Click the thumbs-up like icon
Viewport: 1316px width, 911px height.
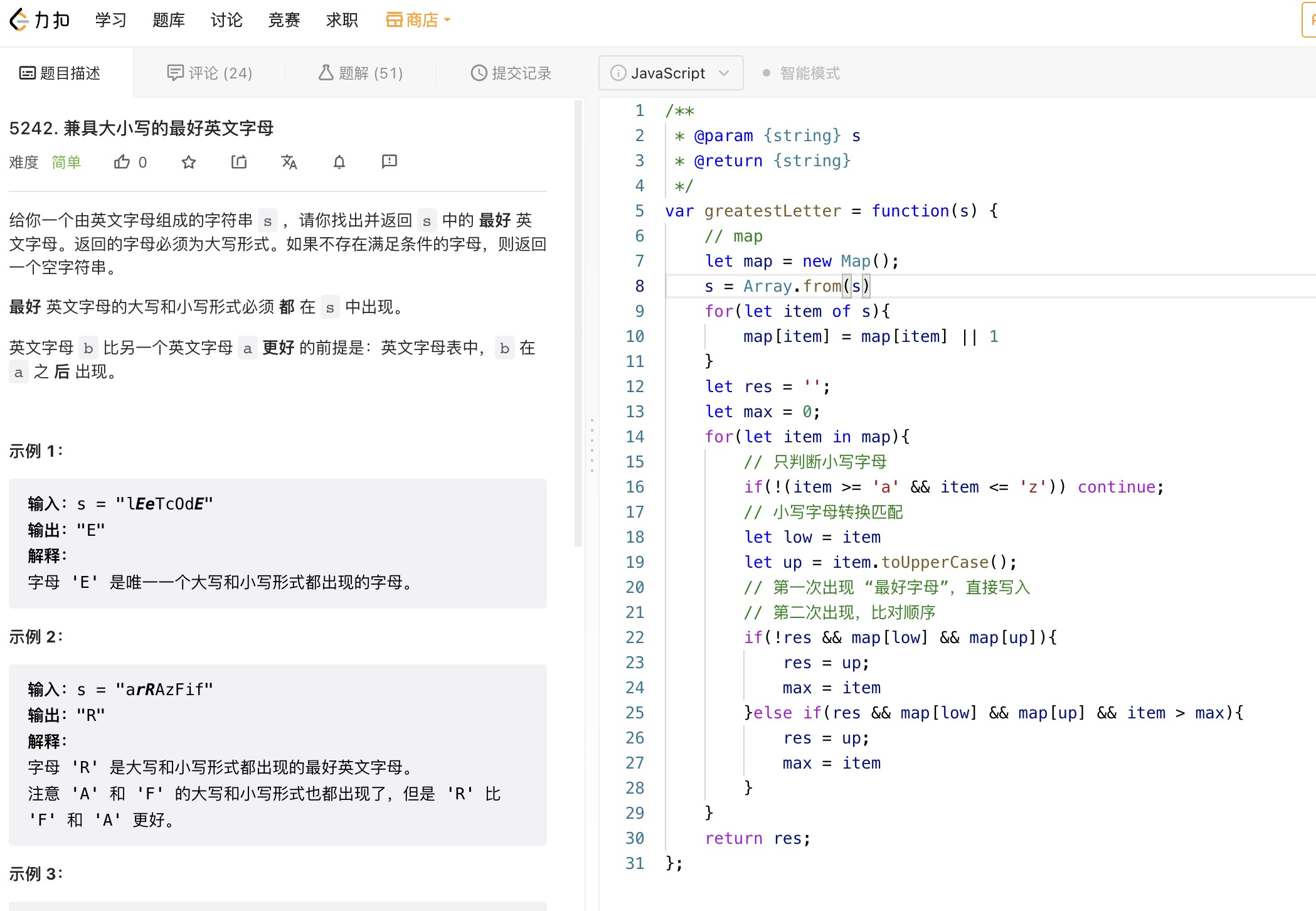pyautogui.click(x=122, y=162)
